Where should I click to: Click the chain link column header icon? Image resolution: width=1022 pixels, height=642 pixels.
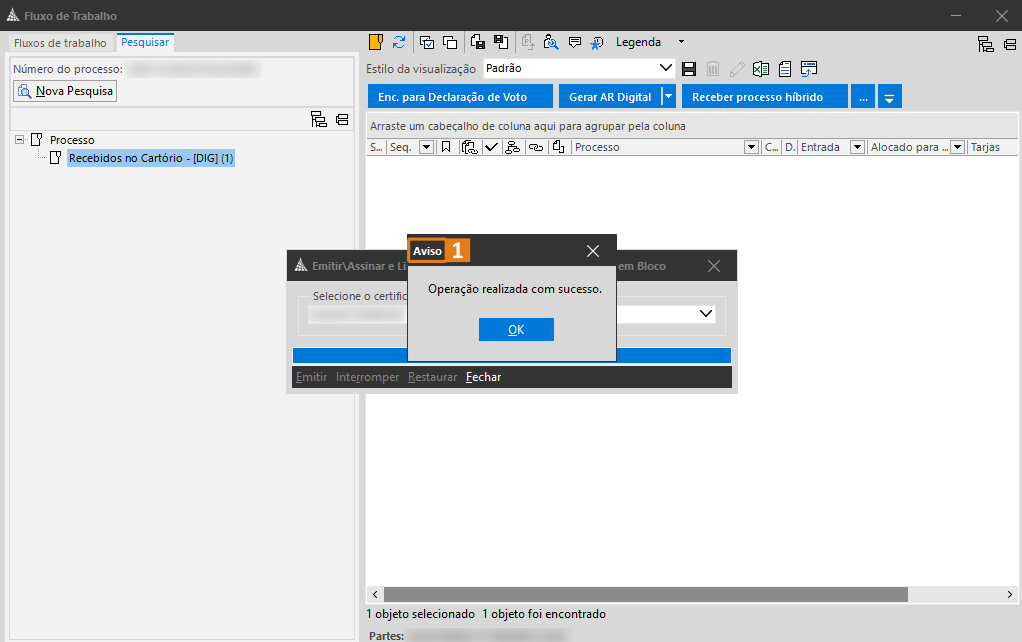pyautogui.click(x=536, y=147)
